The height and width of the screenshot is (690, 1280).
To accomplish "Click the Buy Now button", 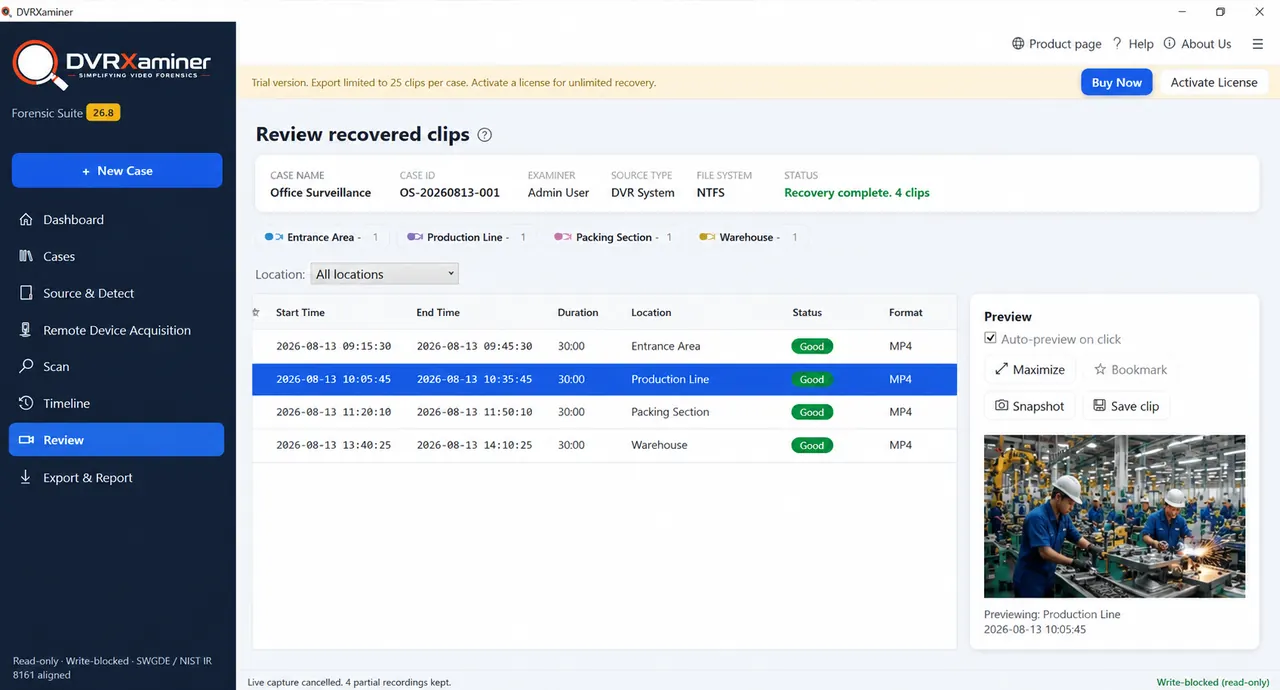I will click(1116, 83).
